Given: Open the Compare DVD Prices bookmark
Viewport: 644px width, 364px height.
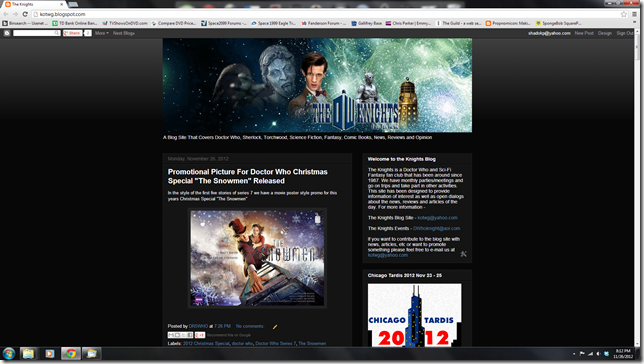Looking at the screenshot, I should coord(174,23).
